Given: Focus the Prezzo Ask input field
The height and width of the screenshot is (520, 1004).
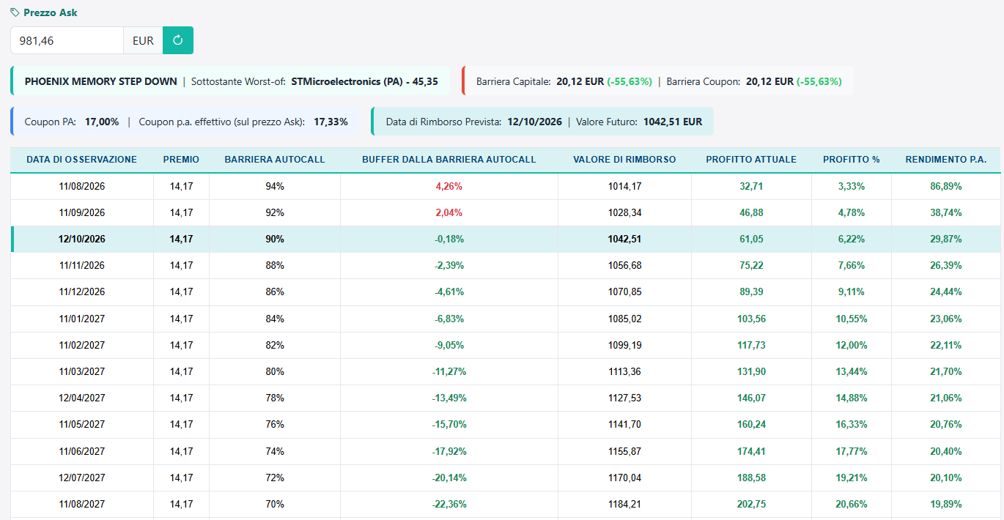Looking at the screenshot, I should pyautogui.click(x=67, y=40).
